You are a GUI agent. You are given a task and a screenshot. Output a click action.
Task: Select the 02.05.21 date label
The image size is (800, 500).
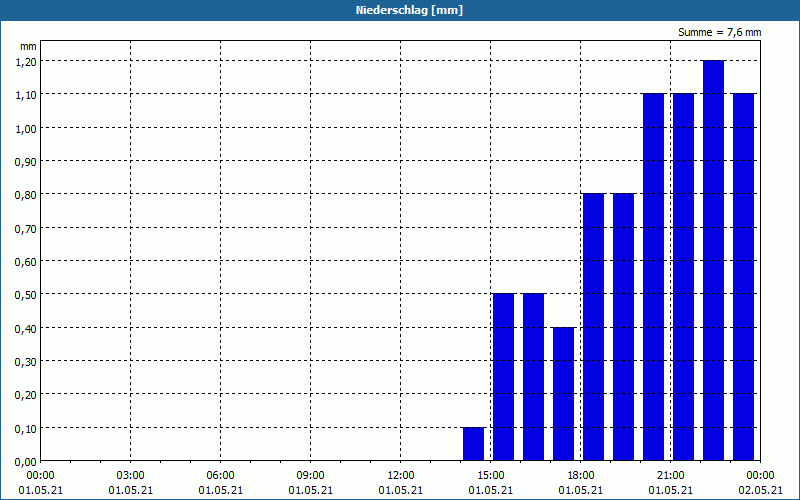(760, 490)
